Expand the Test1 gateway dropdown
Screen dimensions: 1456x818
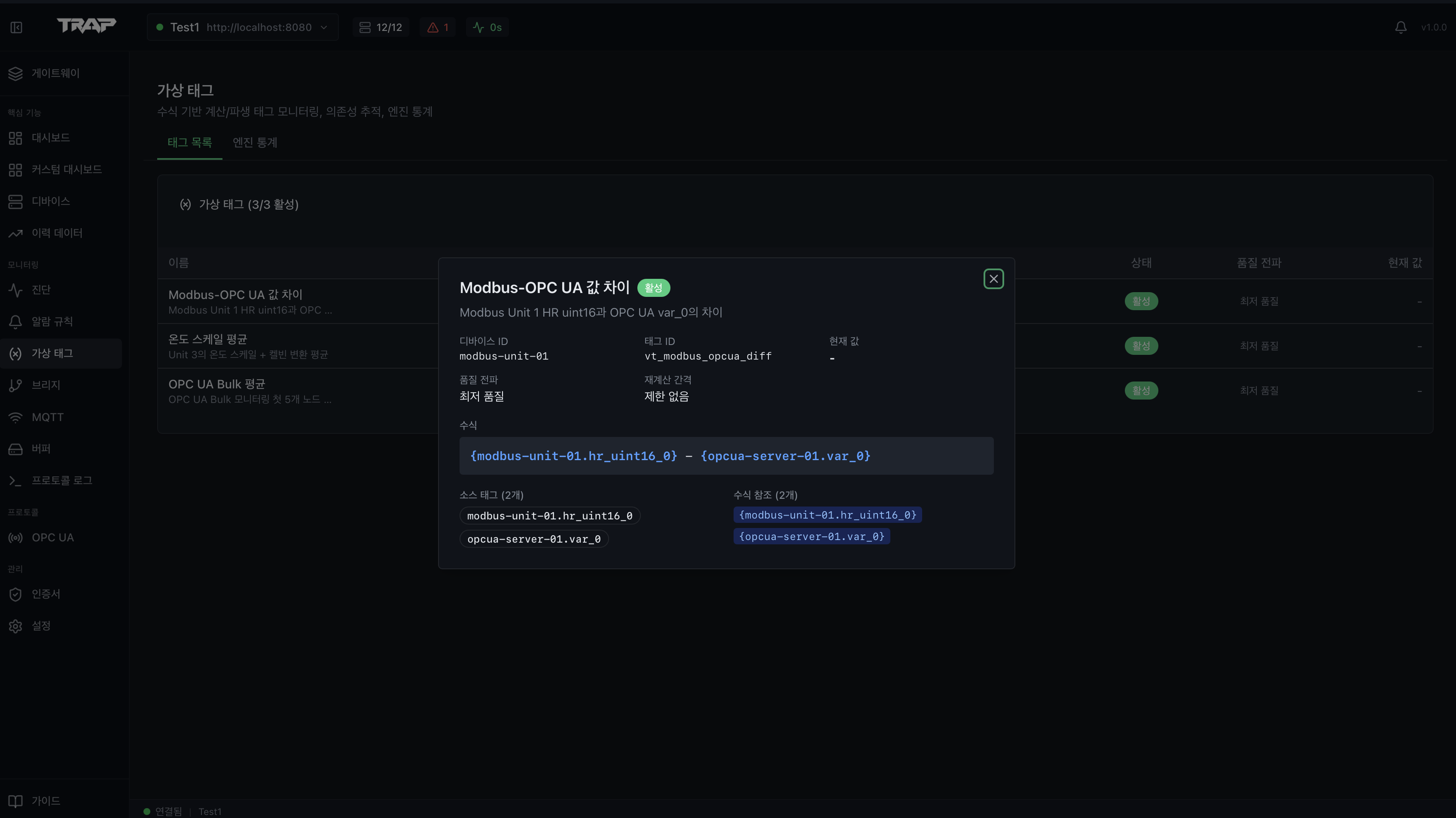243,27
